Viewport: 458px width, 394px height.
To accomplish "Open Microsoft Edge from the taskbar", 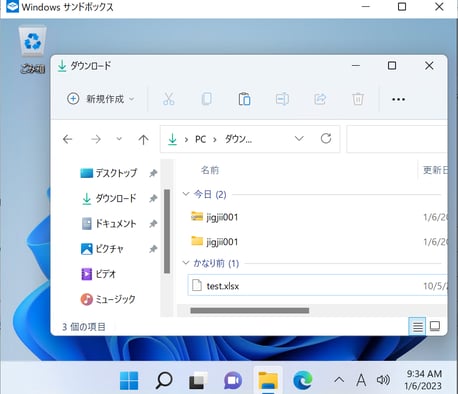I will 303,380.
